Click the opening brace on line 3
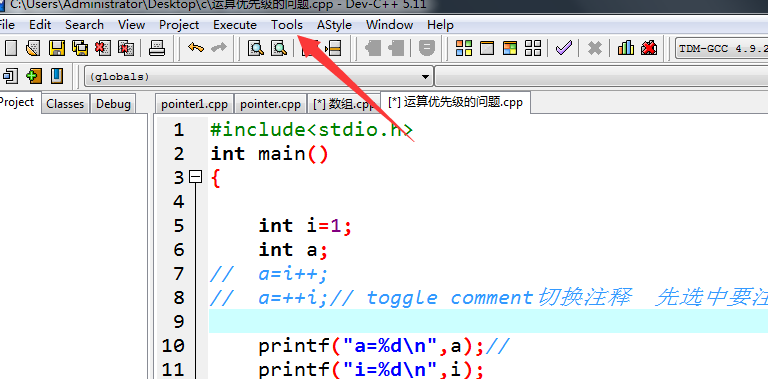This screenshot has width=768, height=379. coord(216,178)
